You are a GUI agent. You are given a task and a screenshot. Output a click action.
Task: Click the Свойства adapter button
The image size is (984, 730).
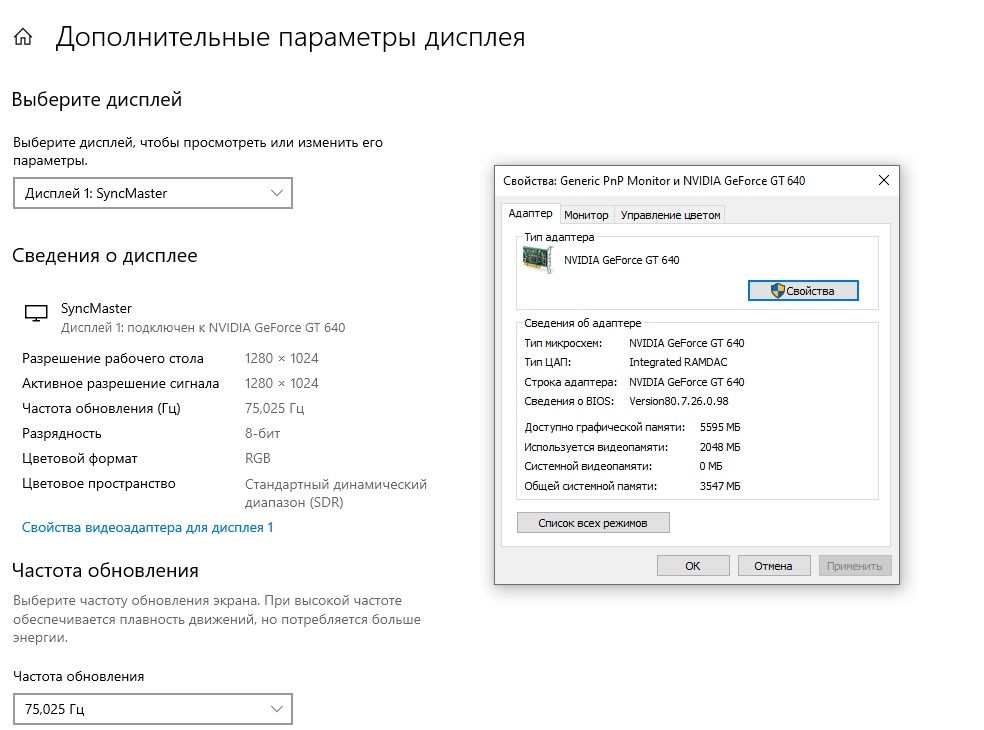tap(803, 291)
